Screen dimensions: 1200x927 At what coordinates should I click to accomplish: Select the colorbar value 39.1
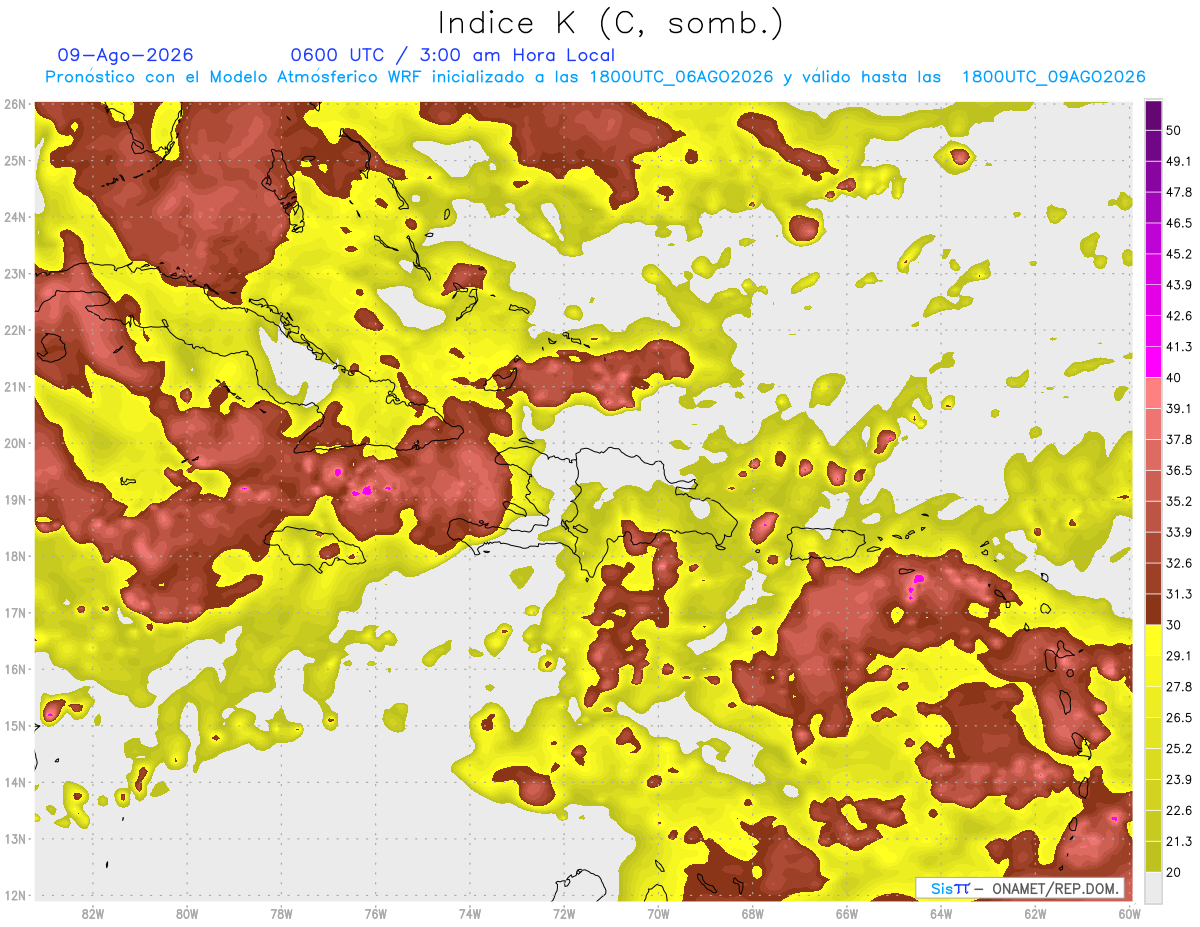coord(1179,409)
